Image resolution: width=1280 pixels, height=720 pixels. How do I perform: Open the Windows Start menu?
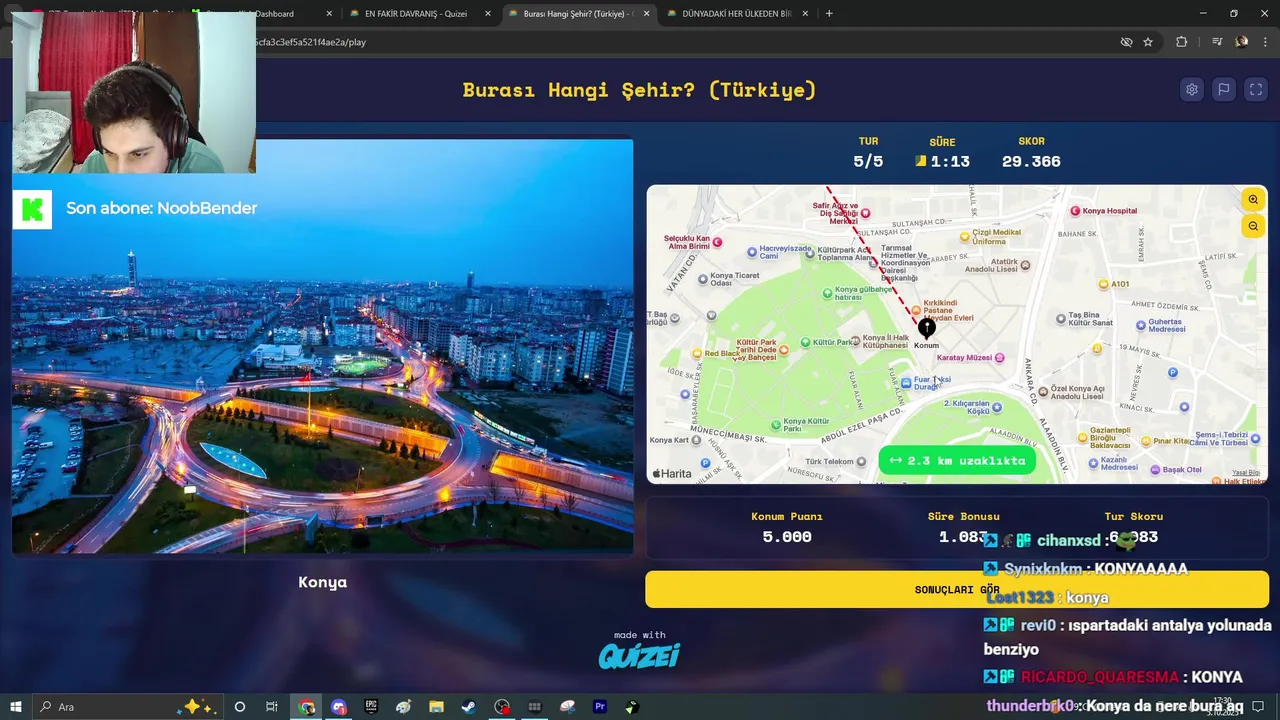tap(15, 707)
